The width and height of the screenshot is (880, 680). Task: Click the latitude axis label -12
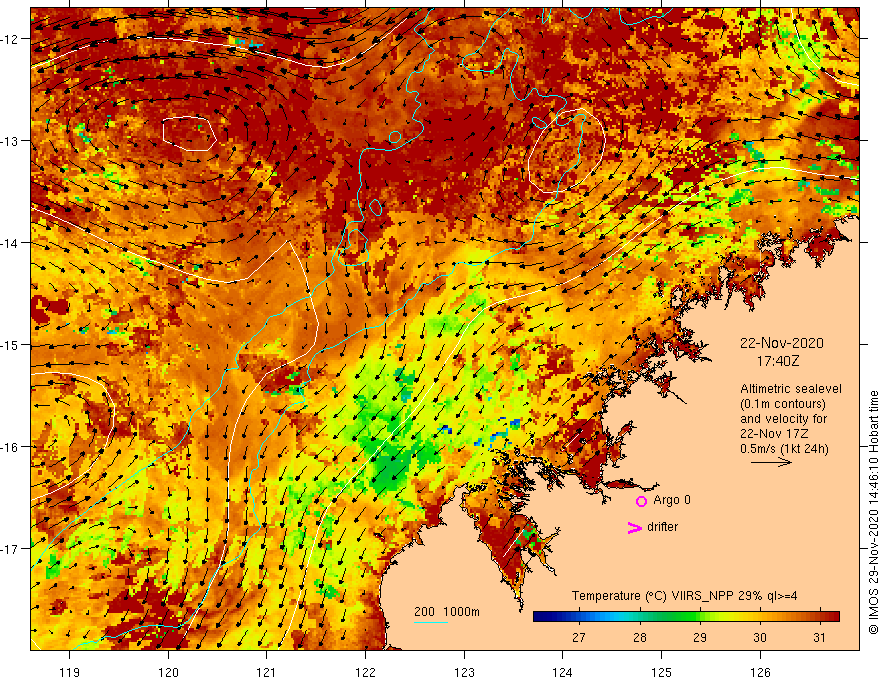click(11, 39)
